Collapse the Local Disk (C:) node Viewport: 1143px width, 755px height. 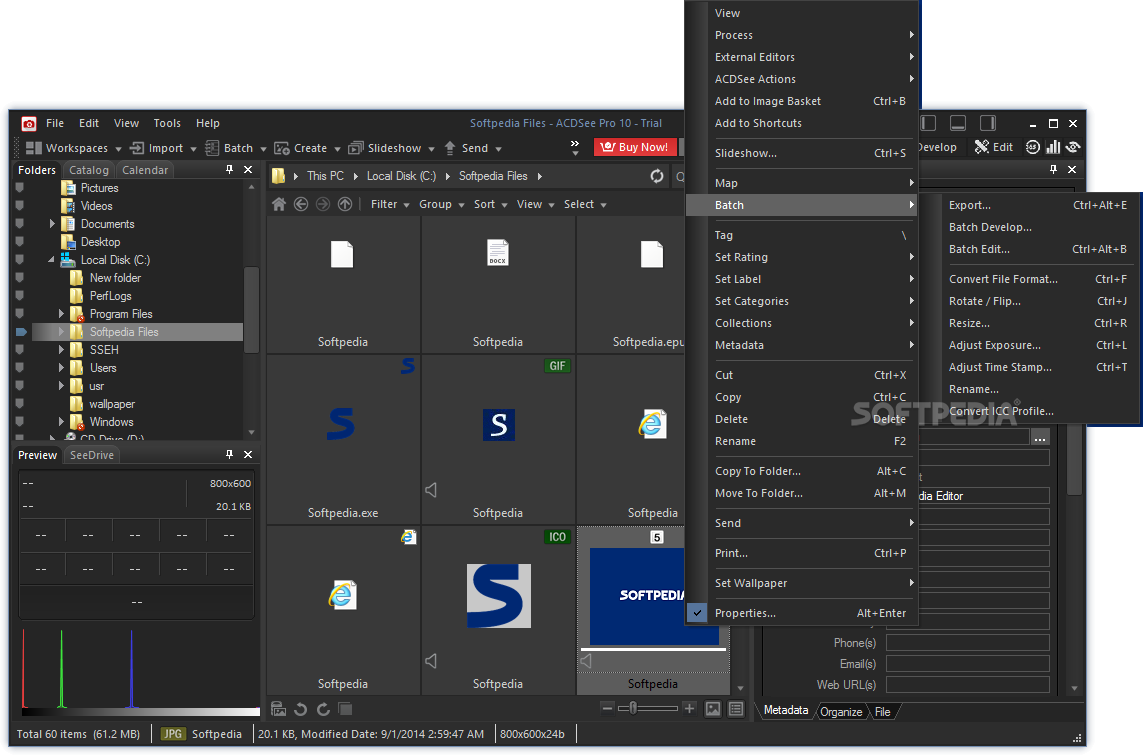pos(51,259)
